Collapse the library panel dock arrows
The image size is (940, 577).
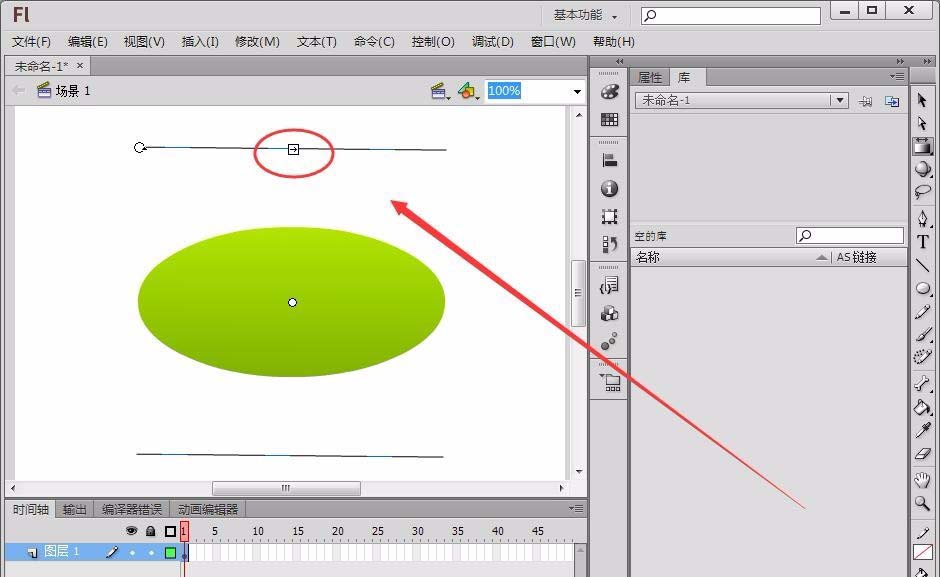click(900, 61)
